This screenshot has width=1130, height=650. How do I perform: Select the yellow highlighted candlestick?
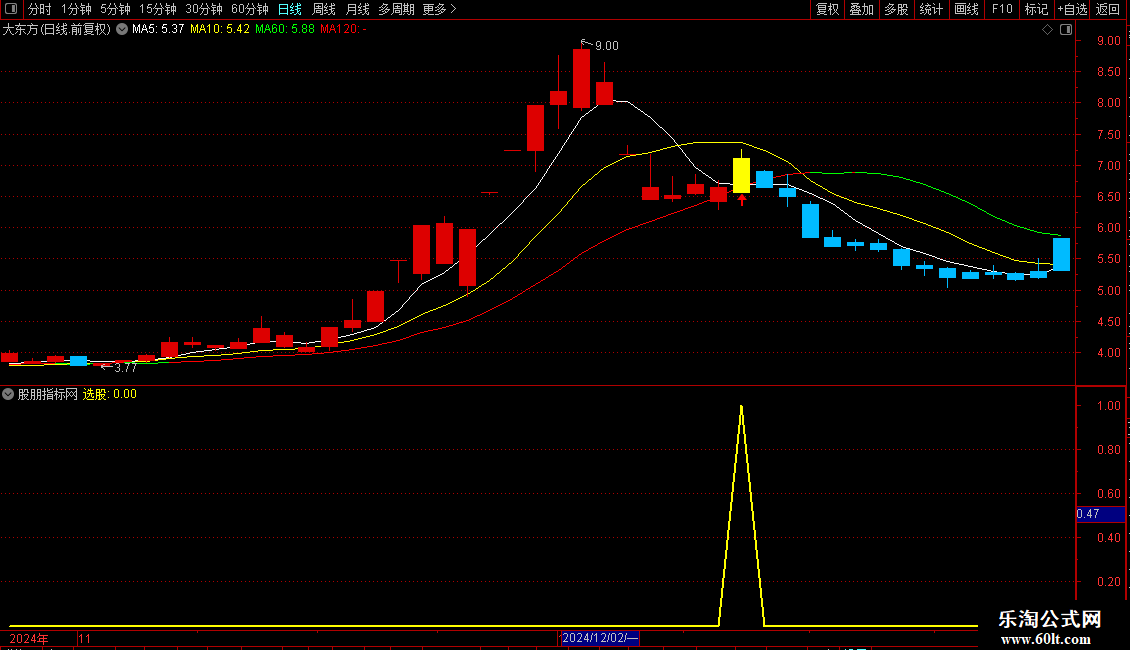tap(742, 174)
